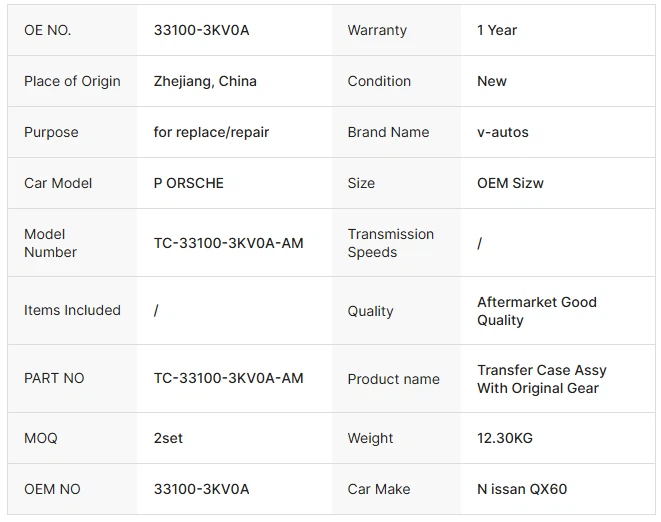The height and width of the screenshot is (522, 661).
Task: Click the Items Included label
Action: 72,310
